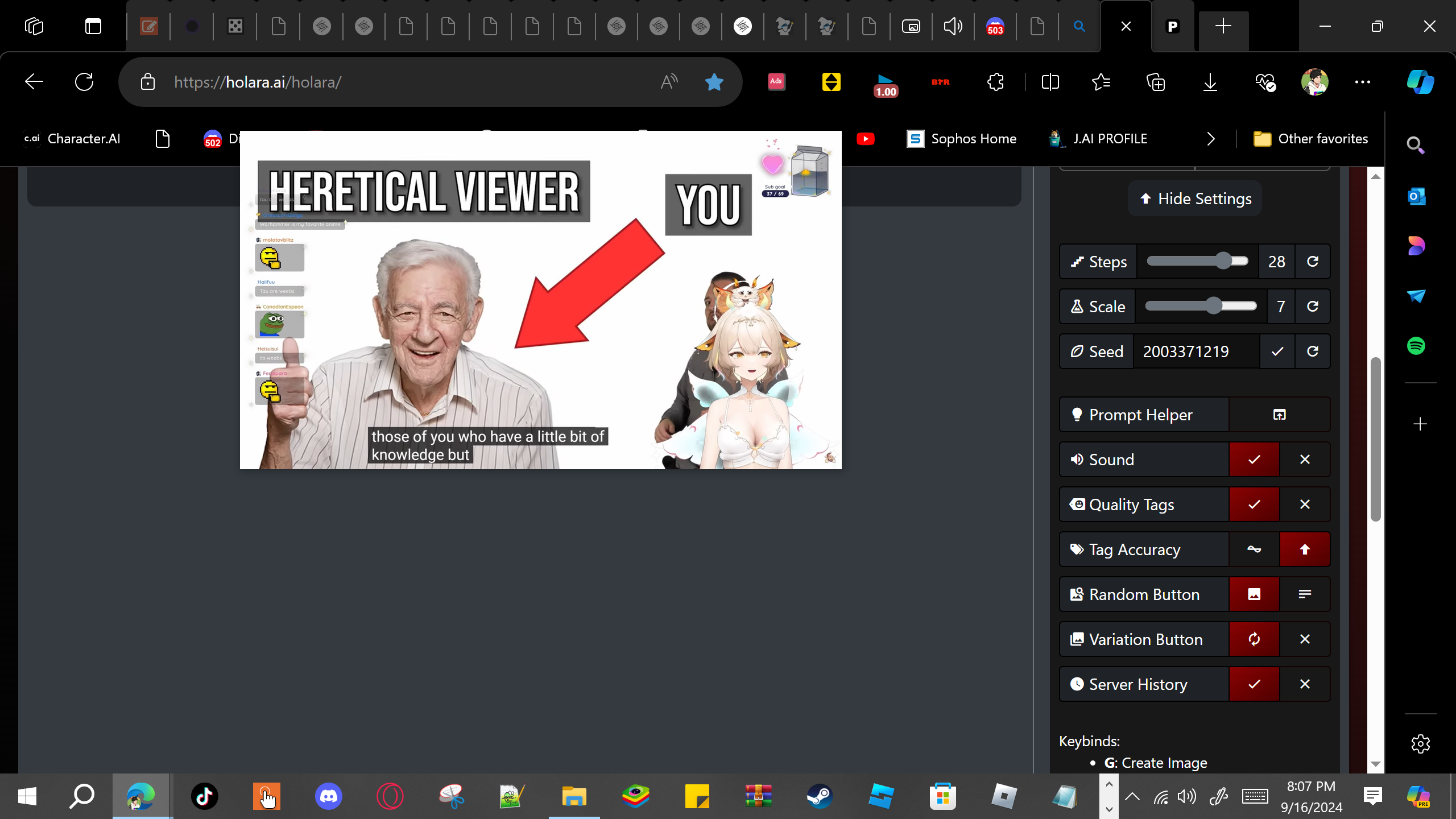The height and width of the screenshot is (819, 1456).
Task: Open Spotify in the Edge sidebar
Action: [1416, 346]
